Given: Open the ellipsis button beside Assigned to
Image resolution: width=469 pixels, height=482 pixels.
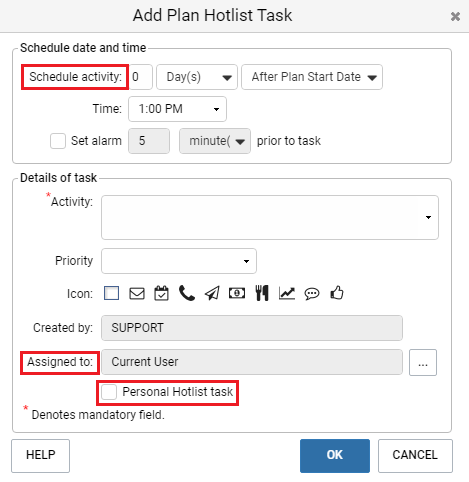Looking at the screenshot, I should pos(423,362).
